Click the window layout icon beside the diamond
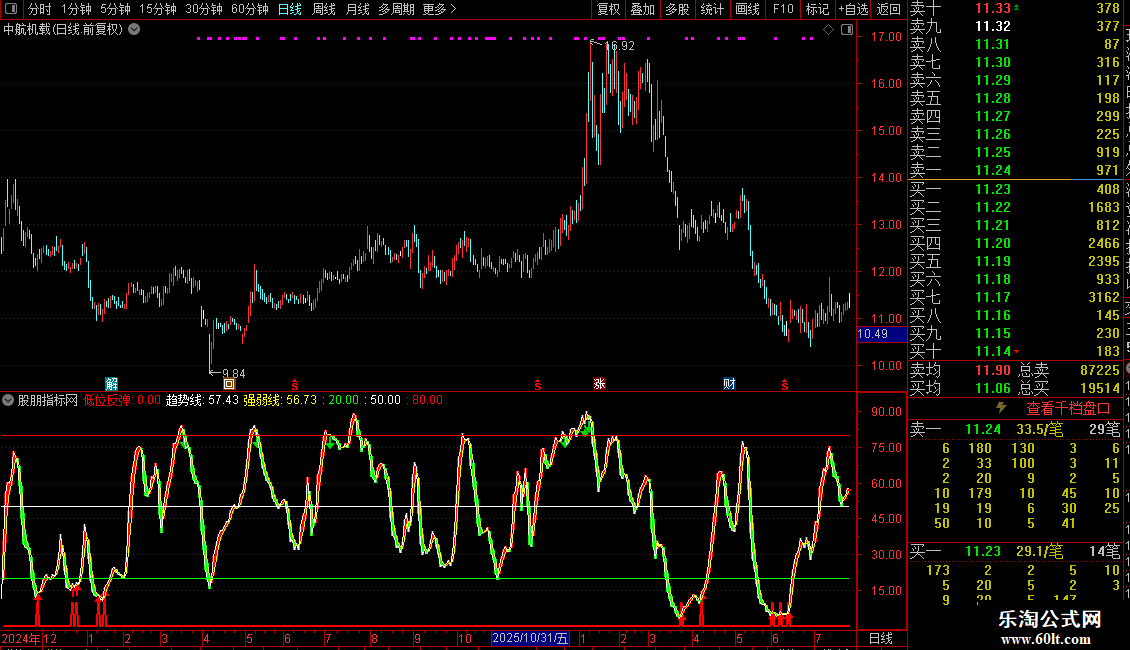The height and width of the screenshot is (650, 1130). pos(847,30)
